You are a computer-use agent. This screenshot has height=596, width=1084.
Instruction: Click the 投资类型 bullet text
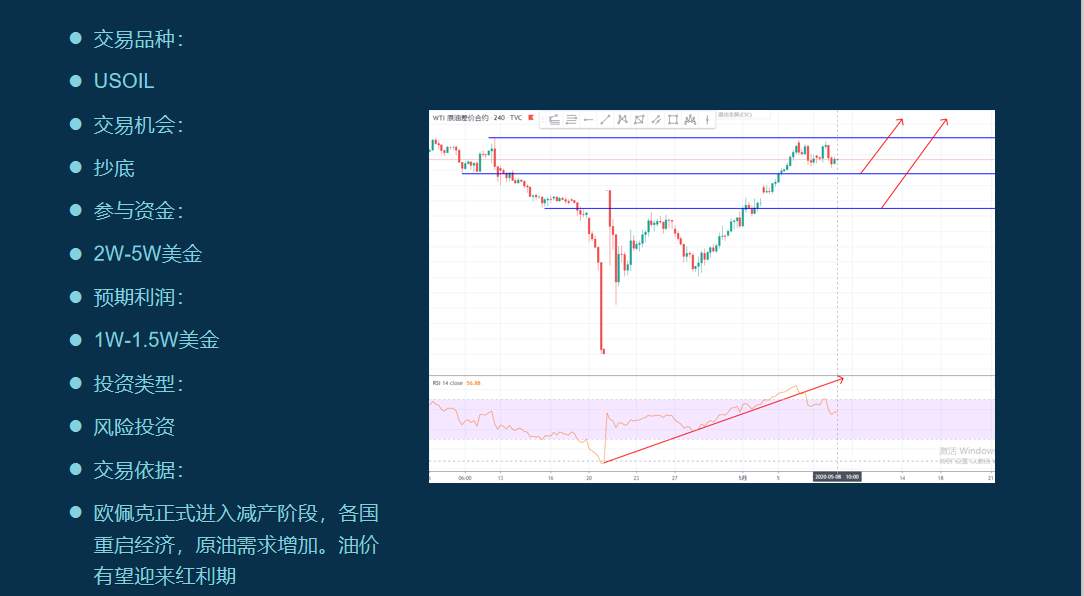pyautogui.click(x=138, y=384)
